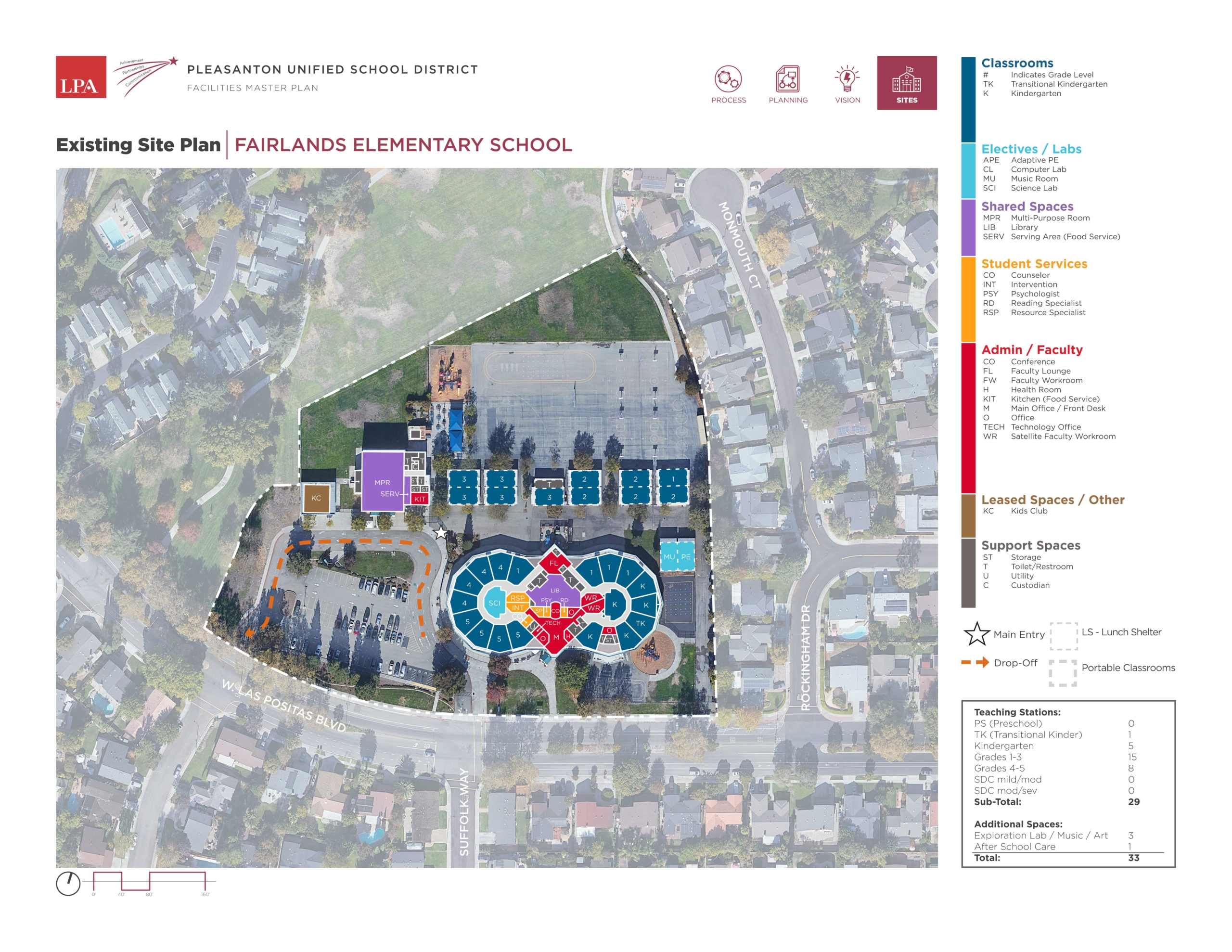Click the cyan MU PE building
Screen dimensions: 1232x952
click(x=677, y=556)
